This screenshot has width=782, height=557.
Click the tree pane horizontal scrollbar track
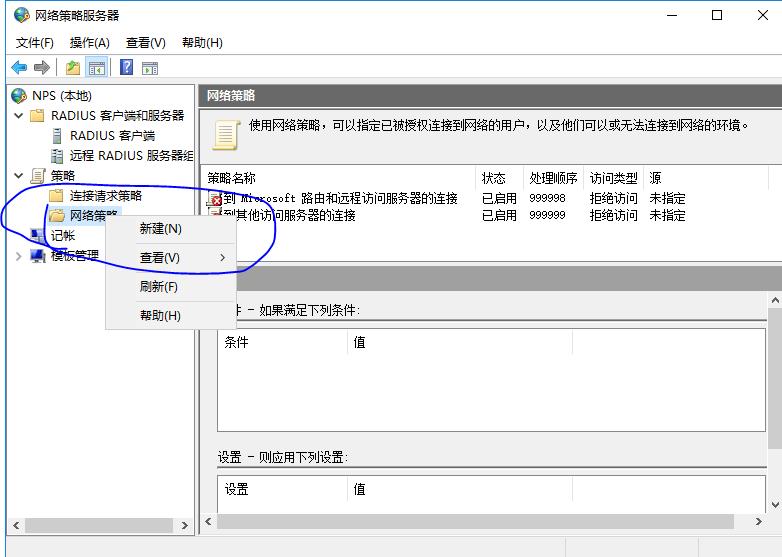(99, 525)
